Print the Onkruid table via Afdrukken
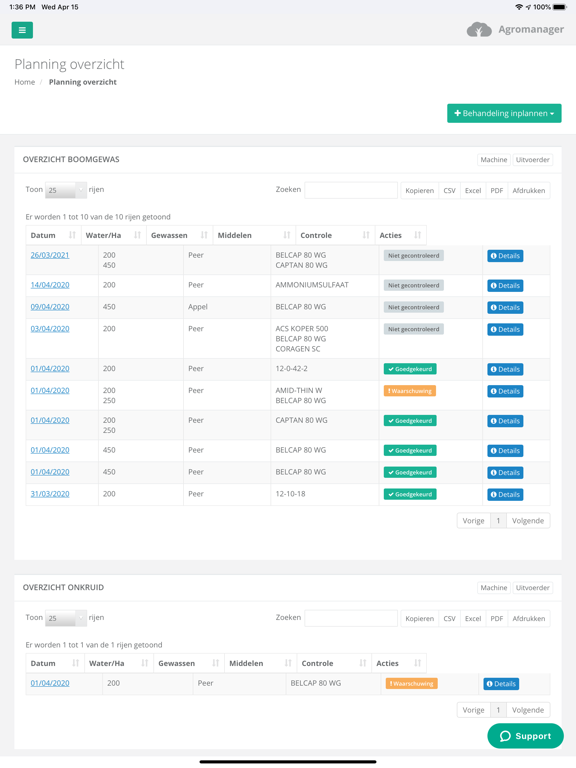Viewport: 576px width, 768px height. pyautogui.click(x=528, y=619)
